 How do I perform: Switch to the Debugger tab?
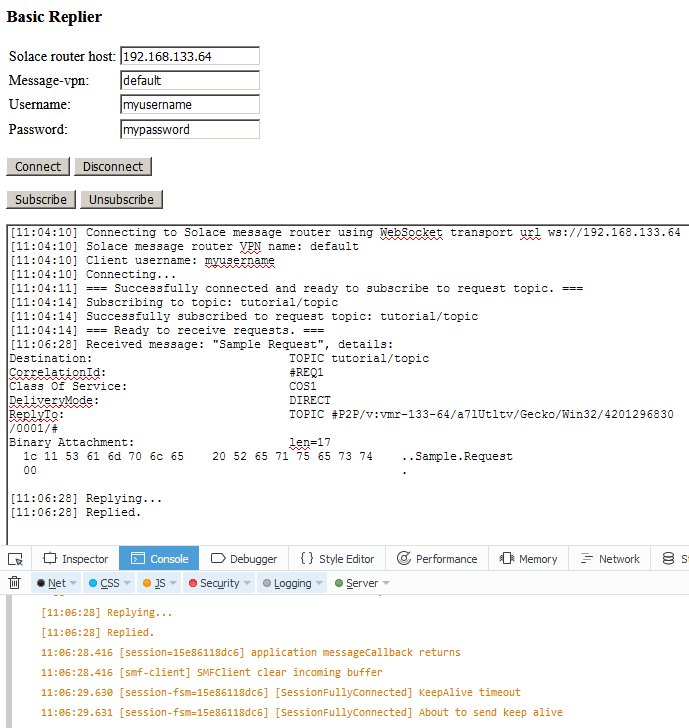click(243, 559)
